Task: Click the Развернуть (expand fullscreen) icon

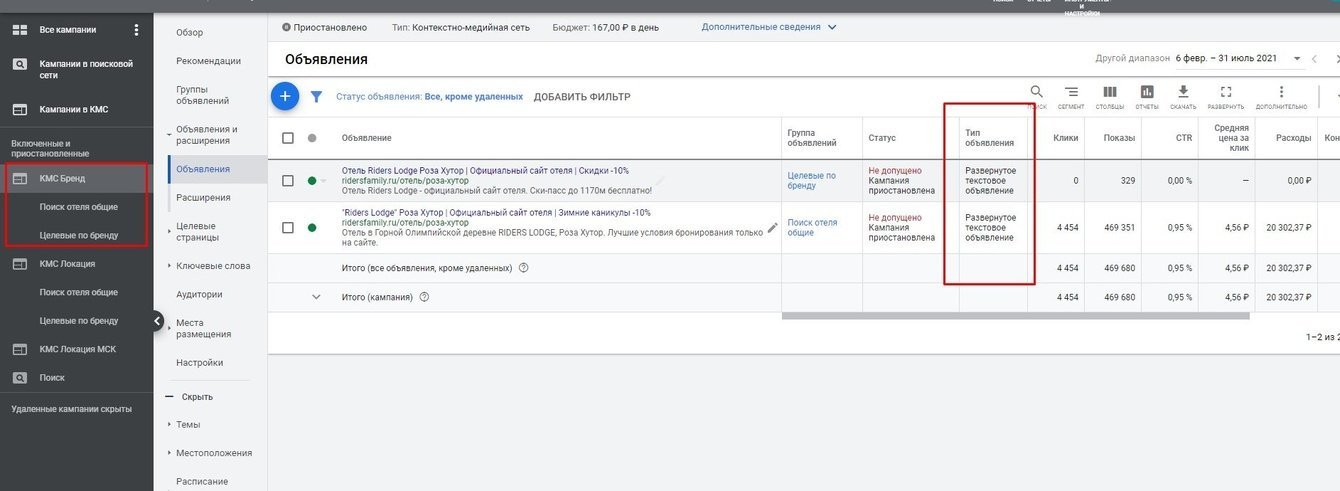Action: (x=1226, y=92)
